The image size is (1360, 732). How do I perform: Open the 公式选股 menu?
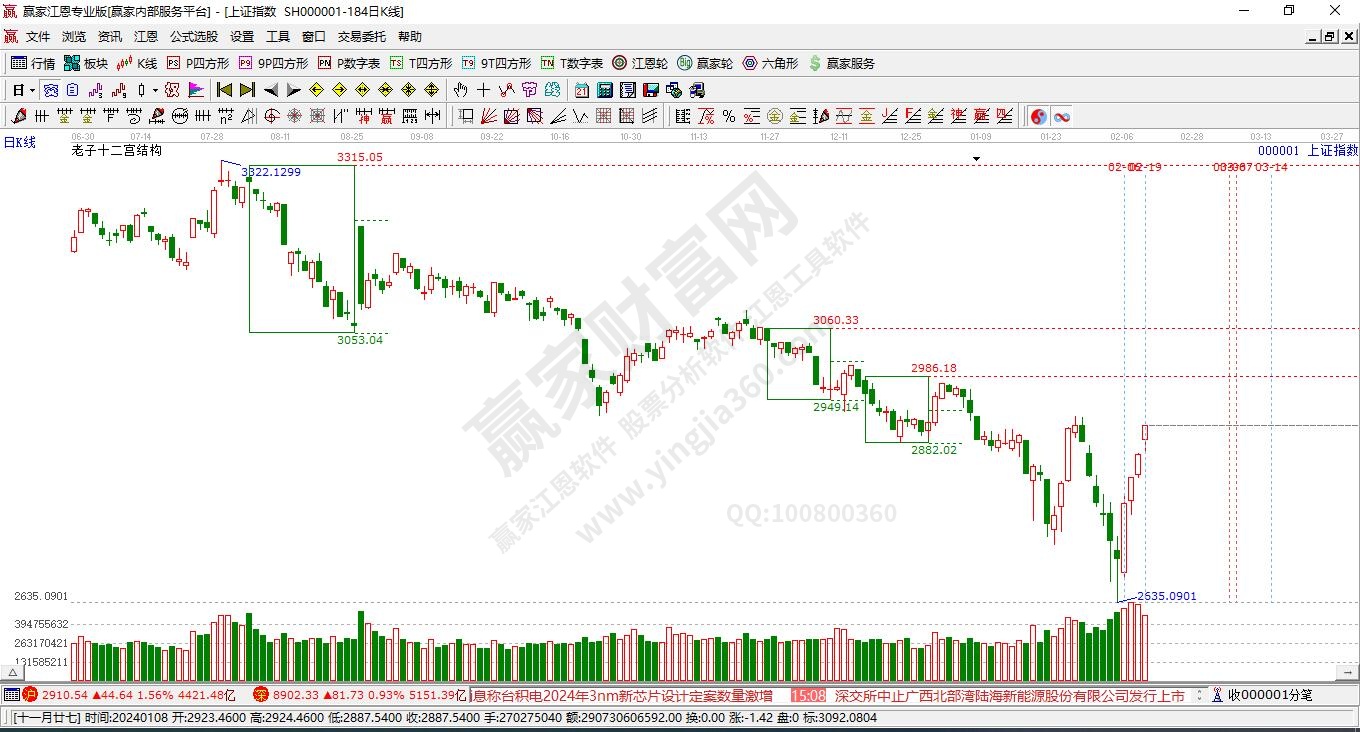pyautogui.click(x=193, y=37)
